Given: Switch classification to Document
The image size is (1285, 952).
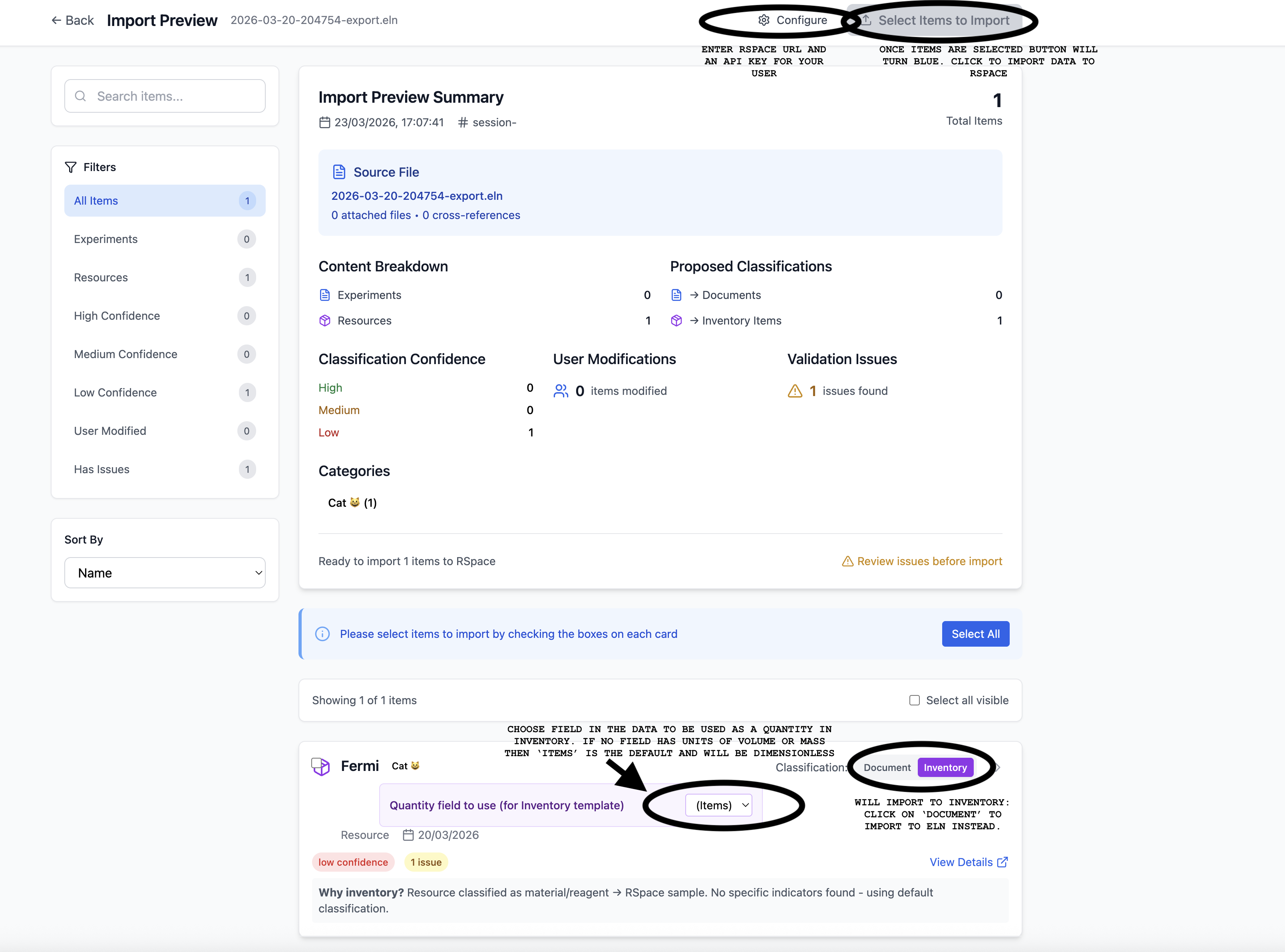Looking at the screenshot, I should (x=887, y=768).
